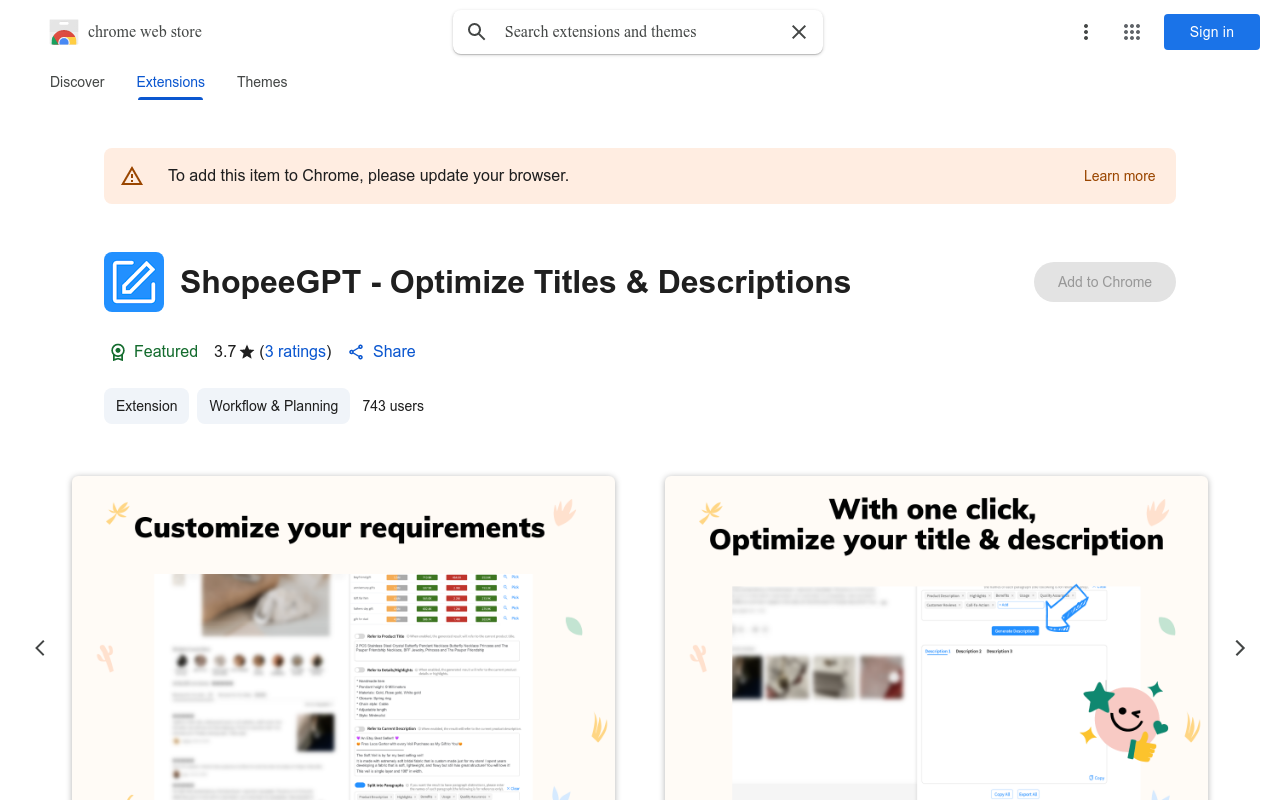Open the Themes tab
1280x800 pixels.
[262, 82]
